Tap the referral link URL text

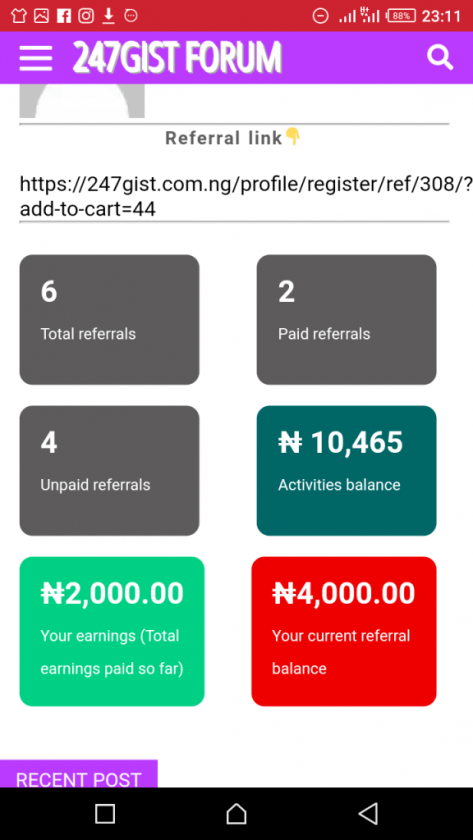[x=246, y=196]
